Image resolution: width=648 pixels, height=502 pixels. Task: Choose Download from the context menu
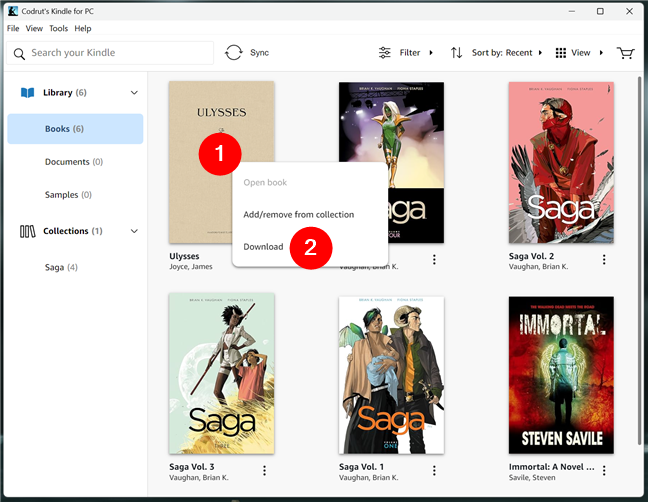pos(263,247)
